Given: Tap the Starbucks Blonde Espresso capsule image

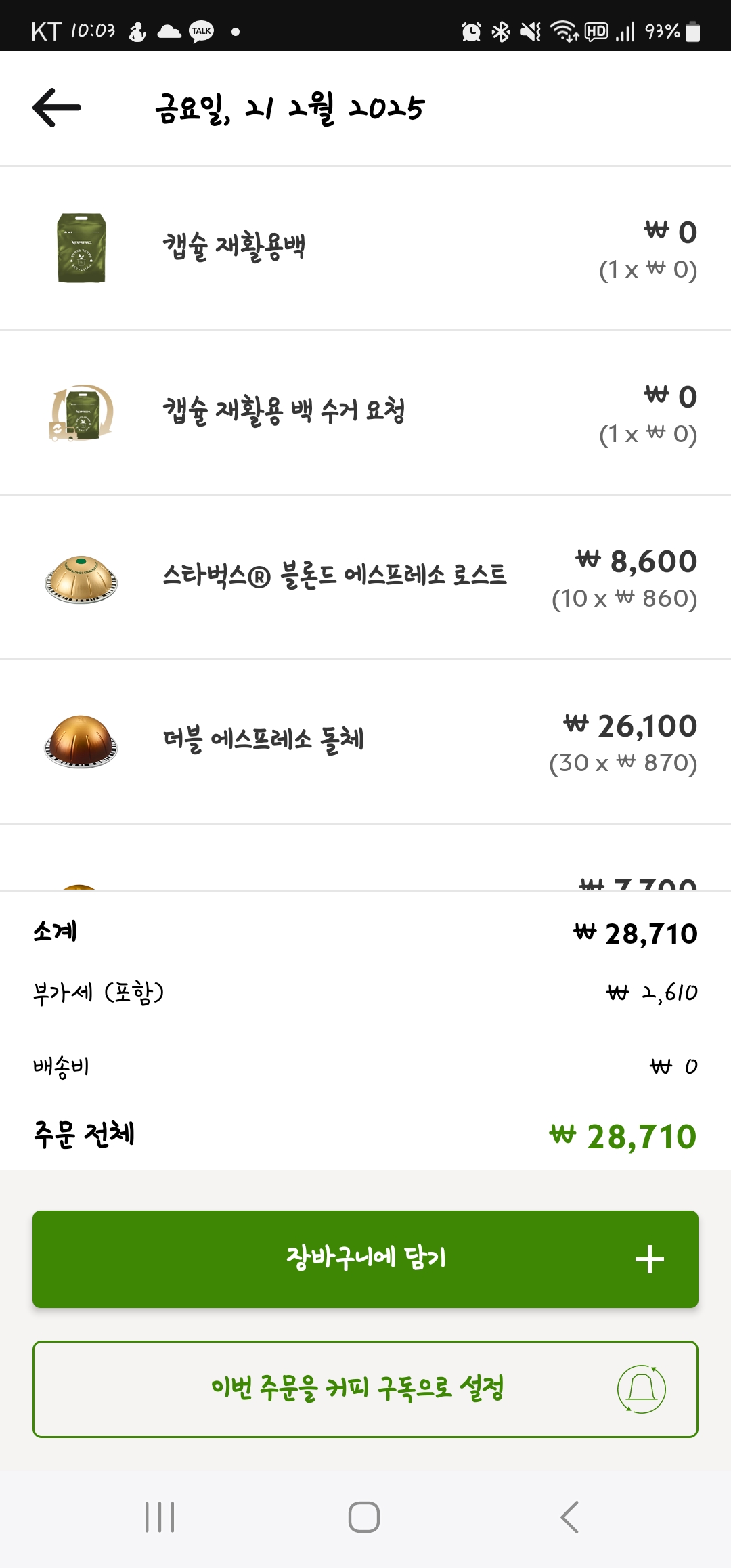Looking at the screenshot, I should (x=81, y=579).
